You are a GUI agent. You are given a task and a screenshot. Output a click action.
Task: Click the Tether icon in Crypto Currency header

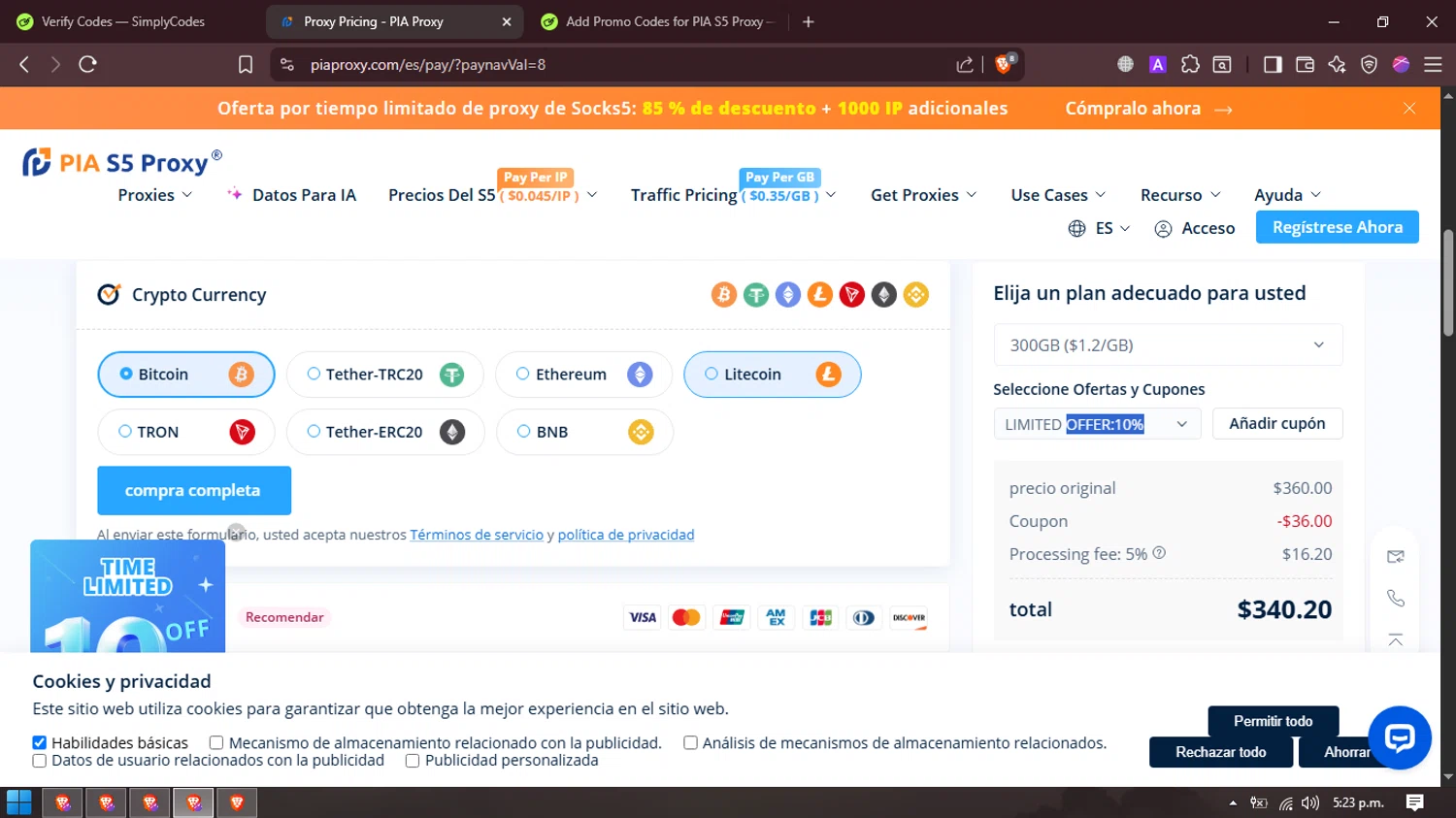(x=756, y=294)
